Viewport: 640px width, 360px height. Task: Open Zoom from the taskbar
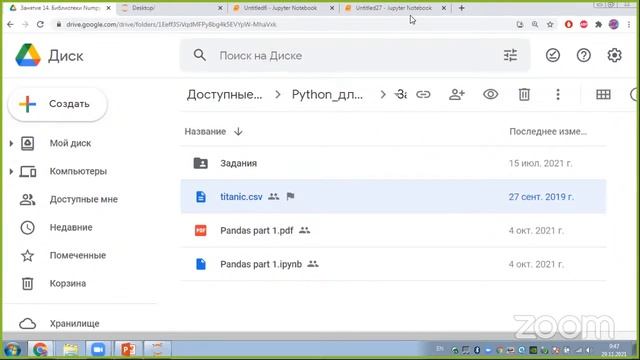(98, 350)
